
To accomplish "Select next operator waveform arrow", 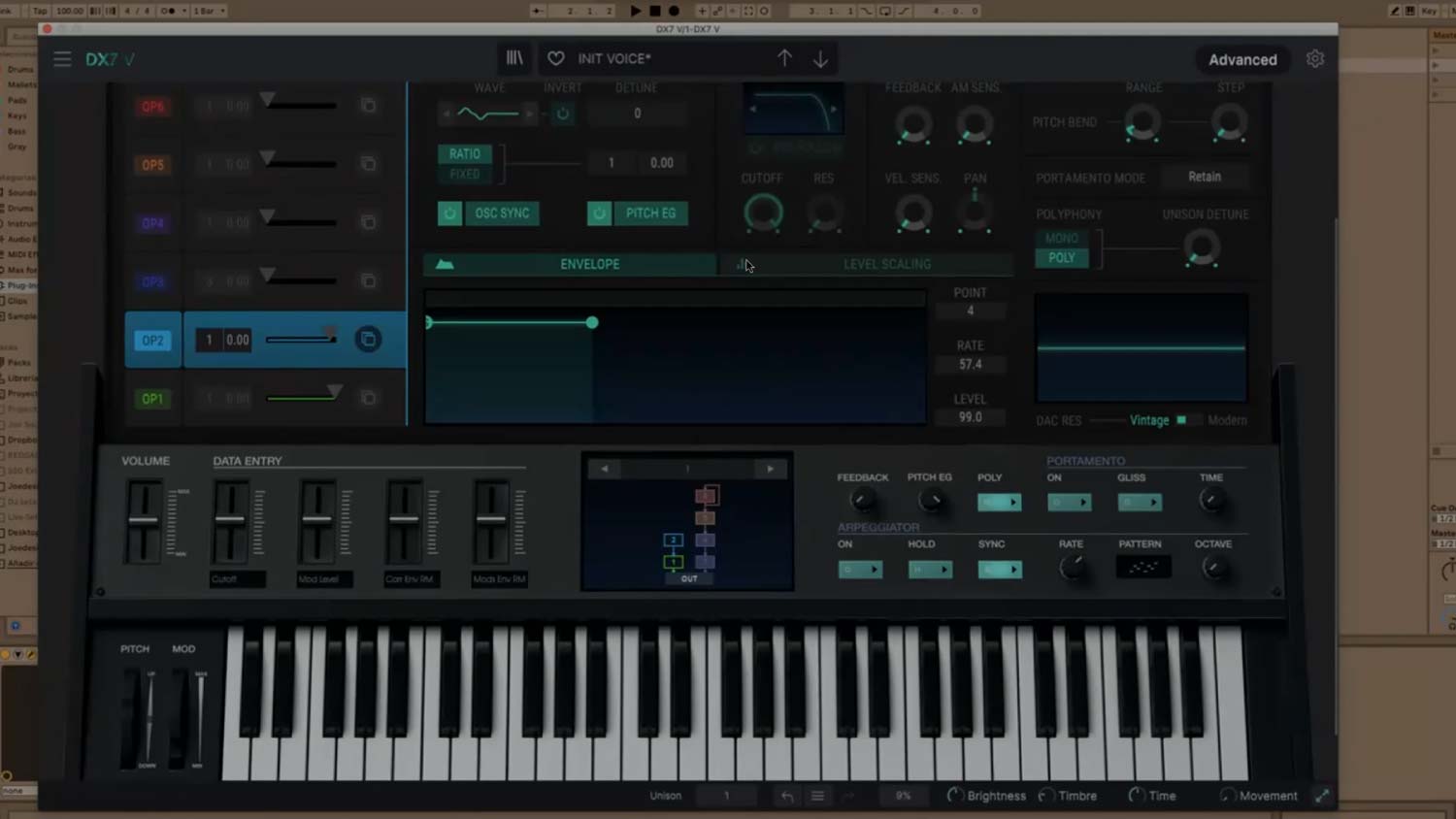I will [x=529, y=114].
